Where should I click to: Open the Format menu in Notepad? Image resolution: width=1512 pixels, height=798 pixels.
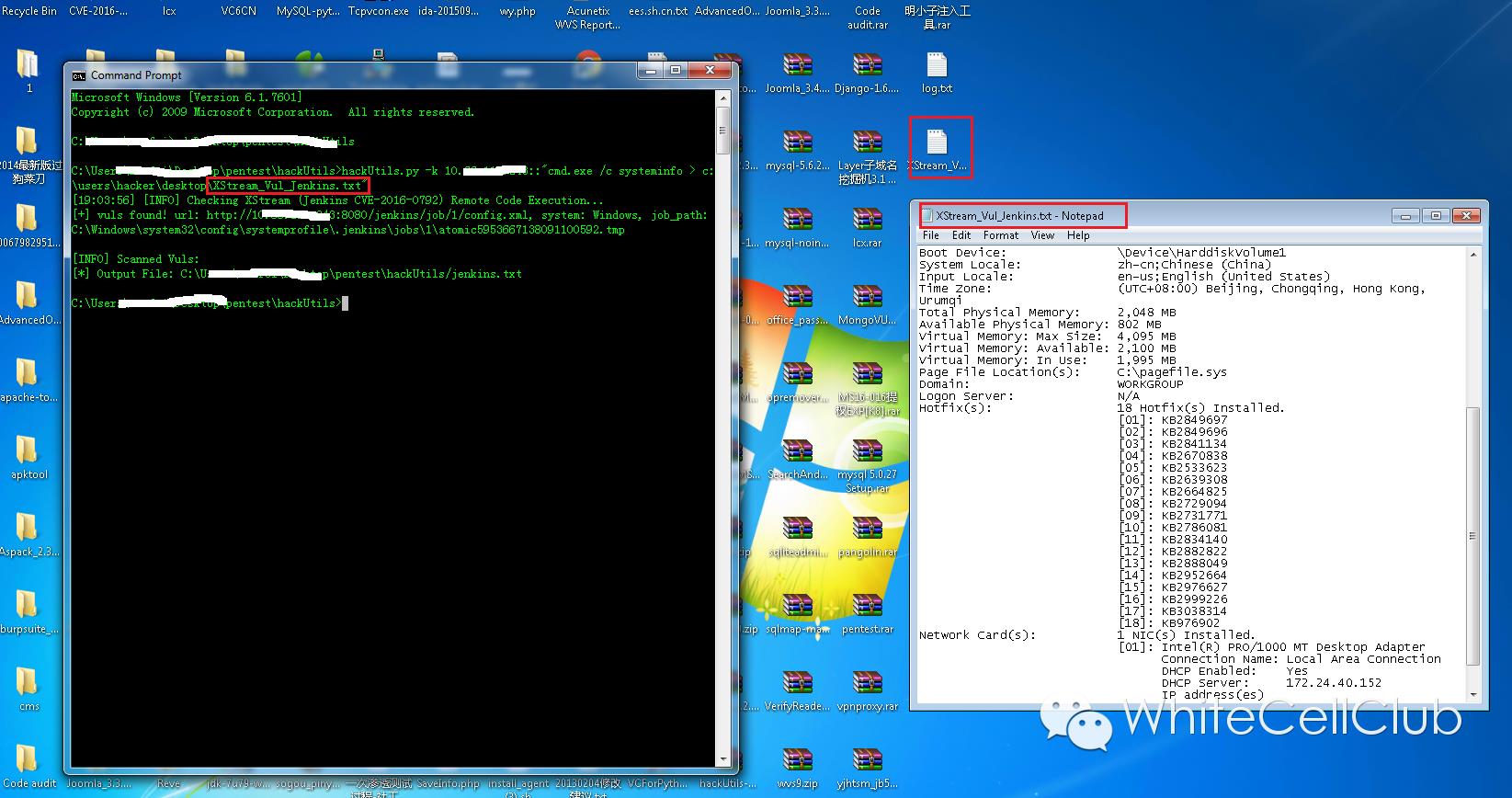coord(1001,235)
